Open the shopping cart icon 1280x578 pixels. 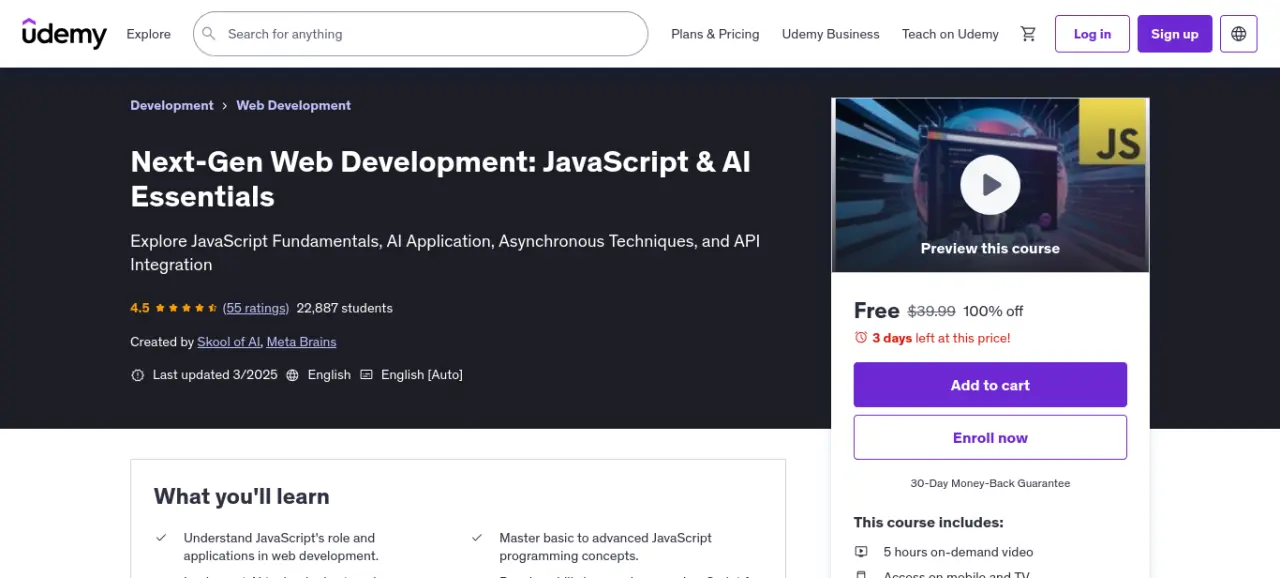tap(1028, 34)
